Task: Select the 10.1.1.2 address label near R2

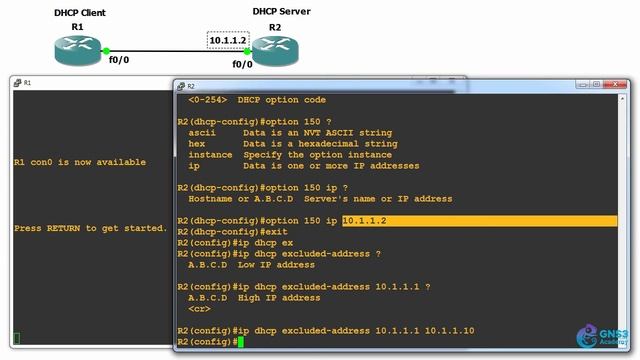Action: click(x=228, y=40)
